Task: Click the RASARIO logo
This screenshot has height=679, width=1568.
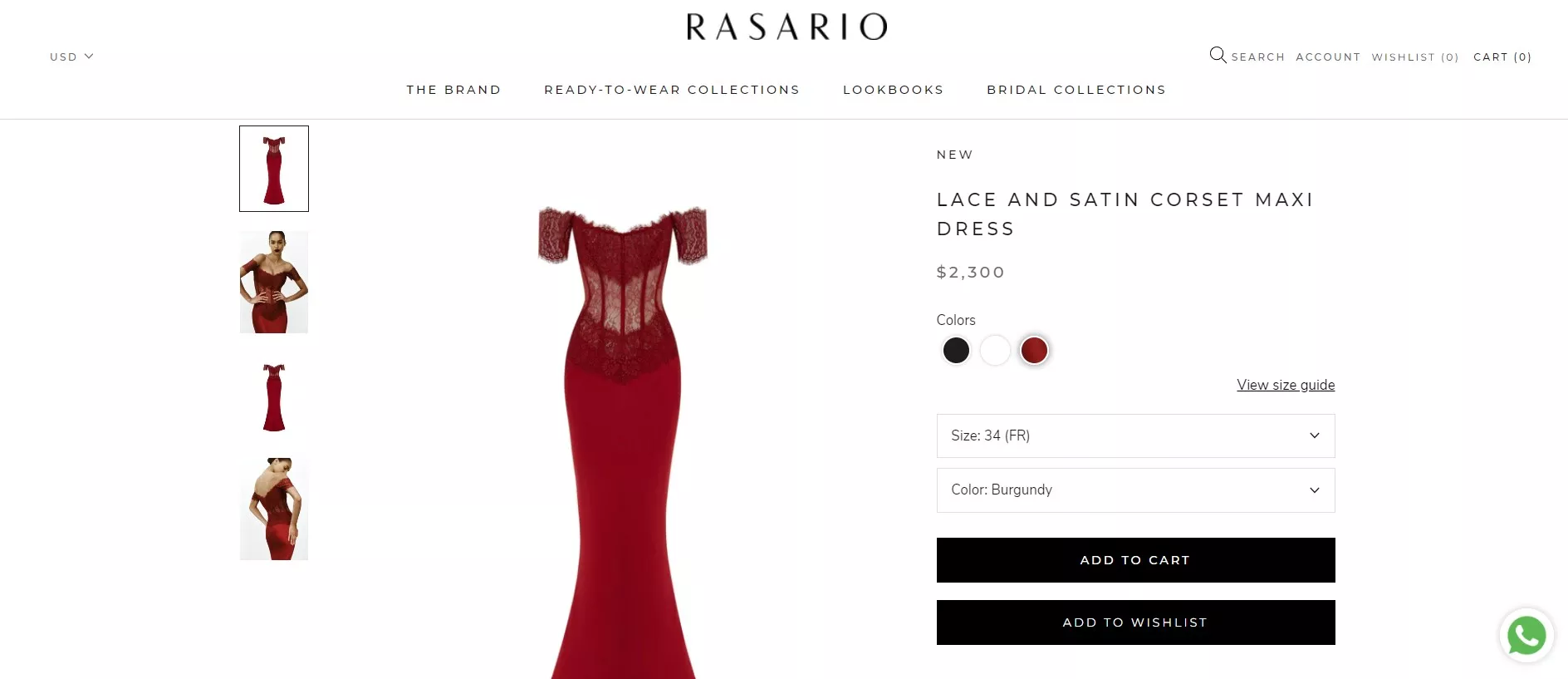Action: pyautogui.click(x=786, y=27)
